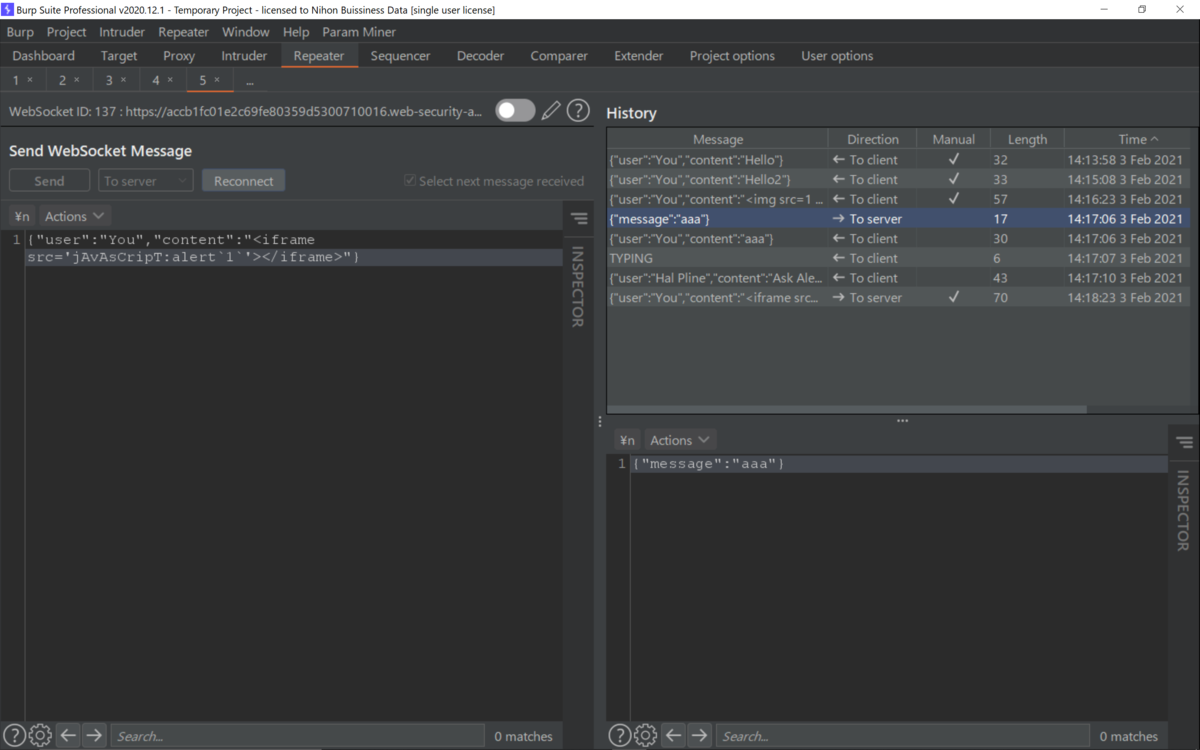1200x750 pixels.
Task: Click left search help question mark icon
Action: click(14, 736)
